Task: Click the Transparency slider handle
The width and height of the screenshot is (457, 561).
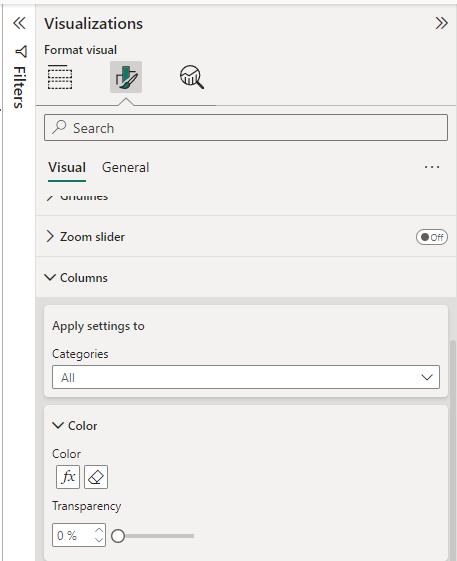Action: coord(118,536)
